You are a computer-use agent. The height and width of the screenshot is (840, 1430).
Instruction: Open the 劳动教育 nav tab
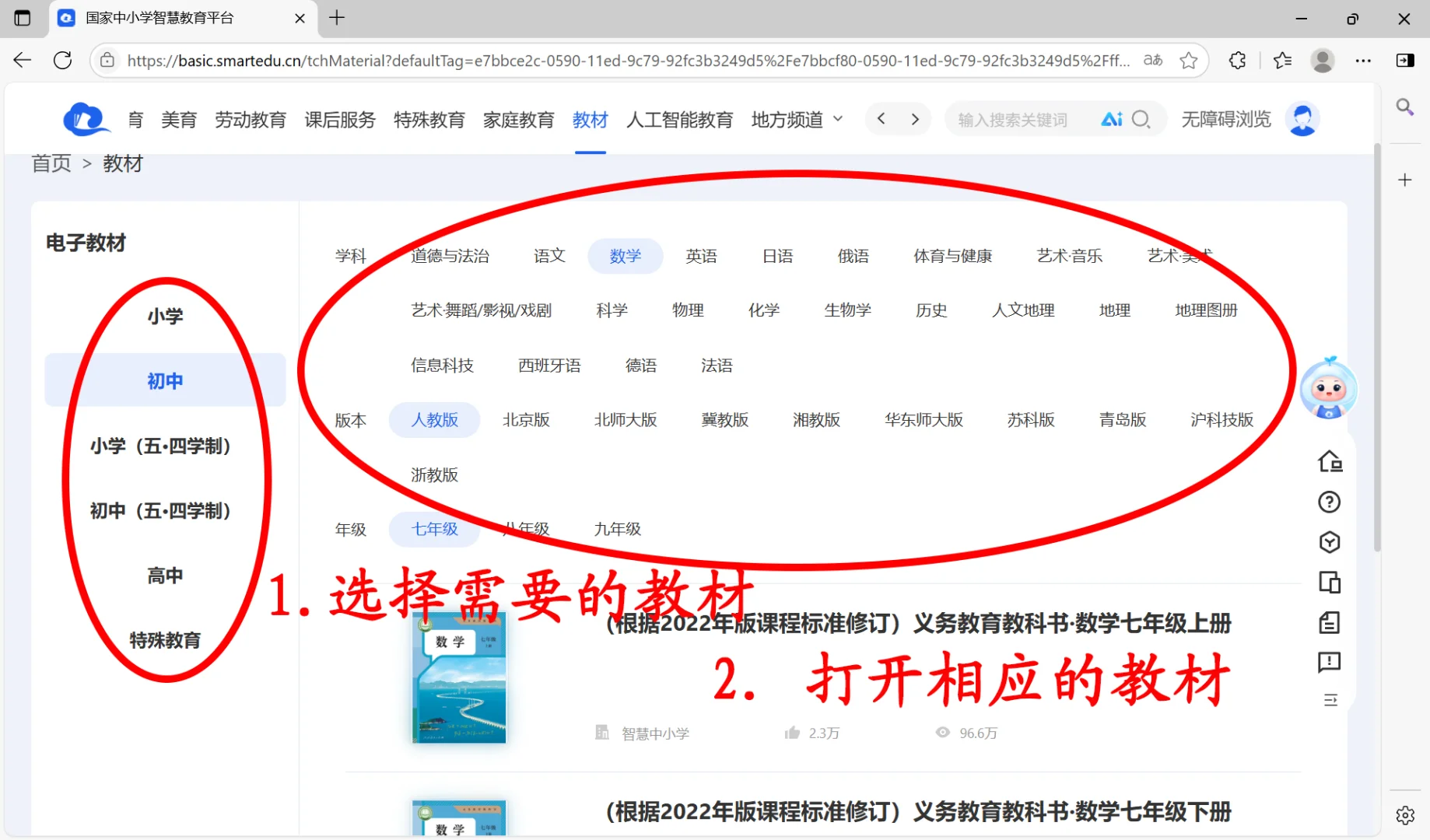tap(250, 120)
